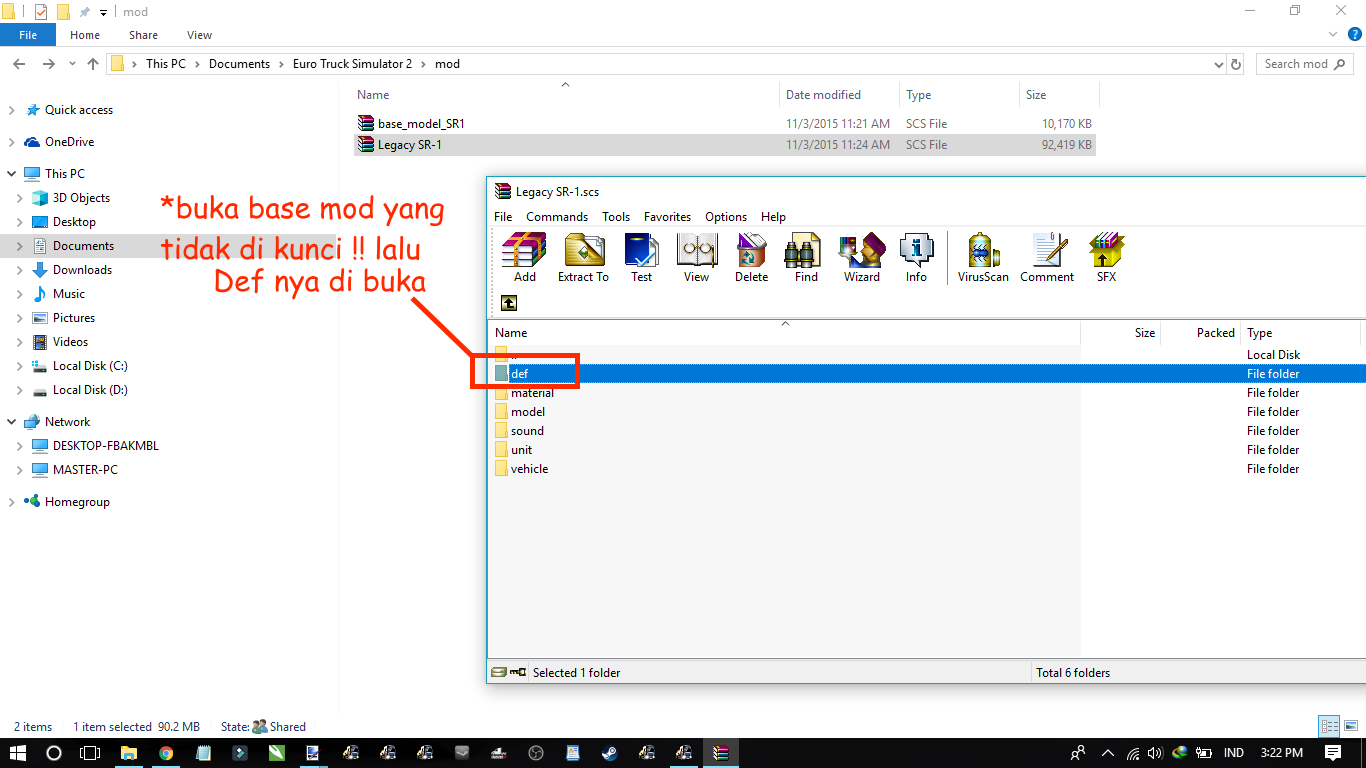Screen dimensions: 1366x768
Task: Open the File menu in WinRAR
Action: pos(503,216)
